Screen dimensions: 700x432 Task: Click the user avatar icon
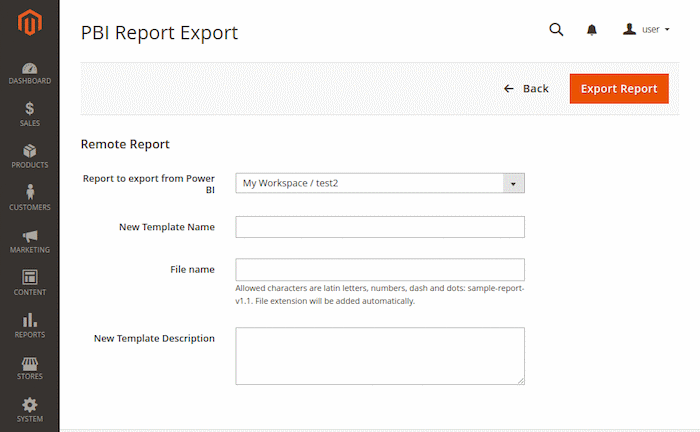[629, 29]
